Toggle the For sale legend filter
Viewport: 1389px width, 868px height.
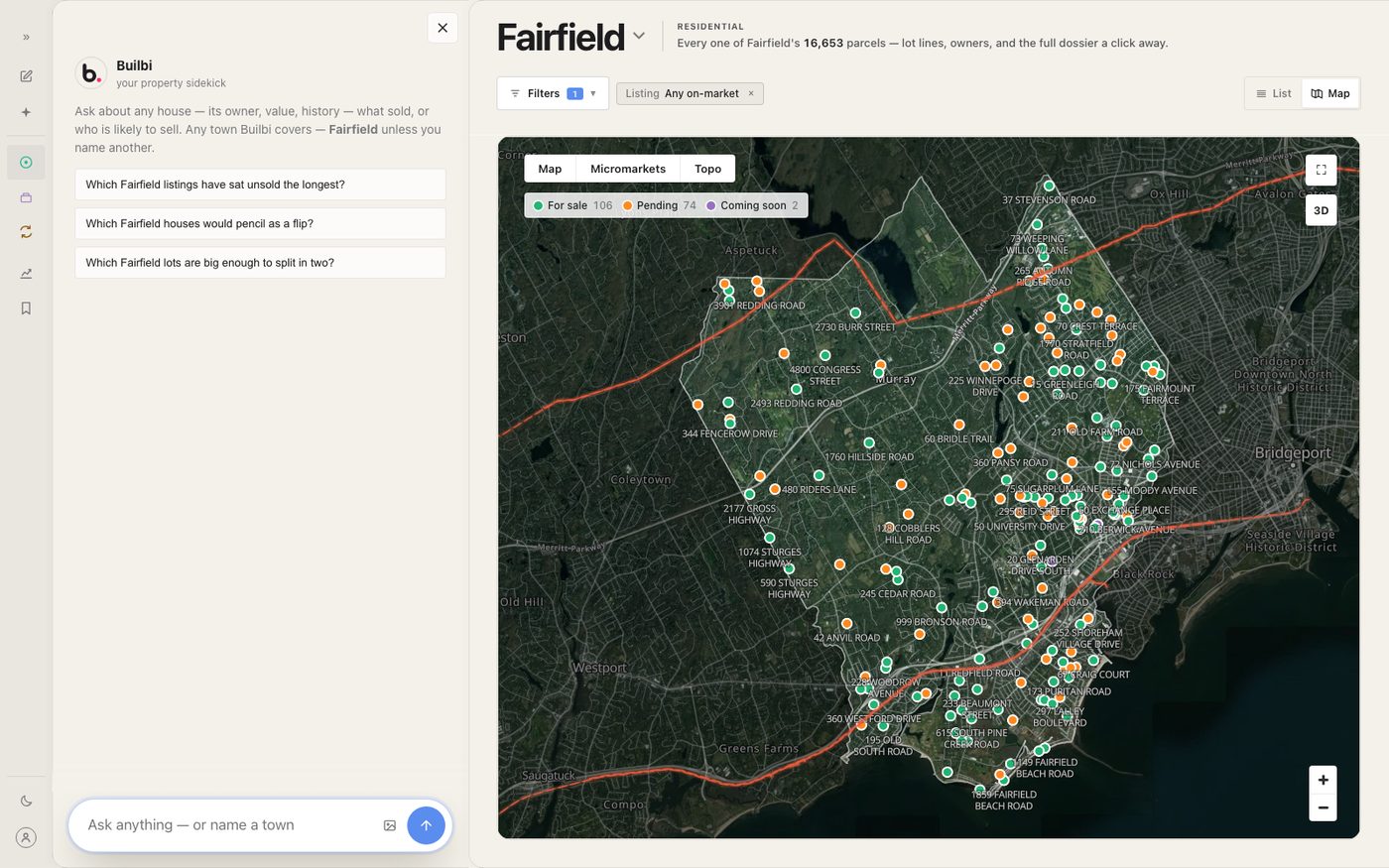tap(572, 205)
